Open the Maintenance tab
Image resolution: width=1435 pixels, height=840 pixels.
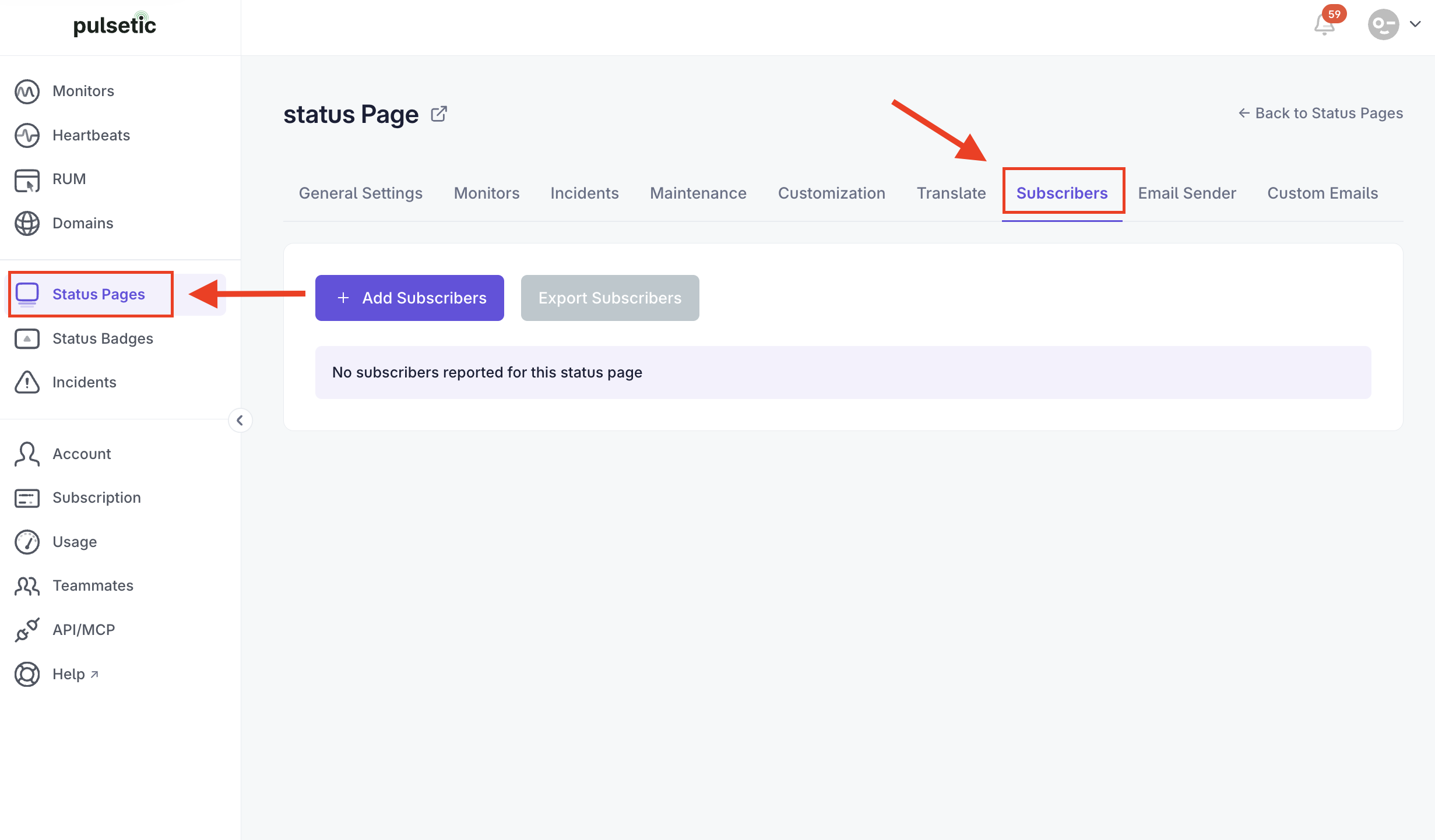[x=698, y=193]
